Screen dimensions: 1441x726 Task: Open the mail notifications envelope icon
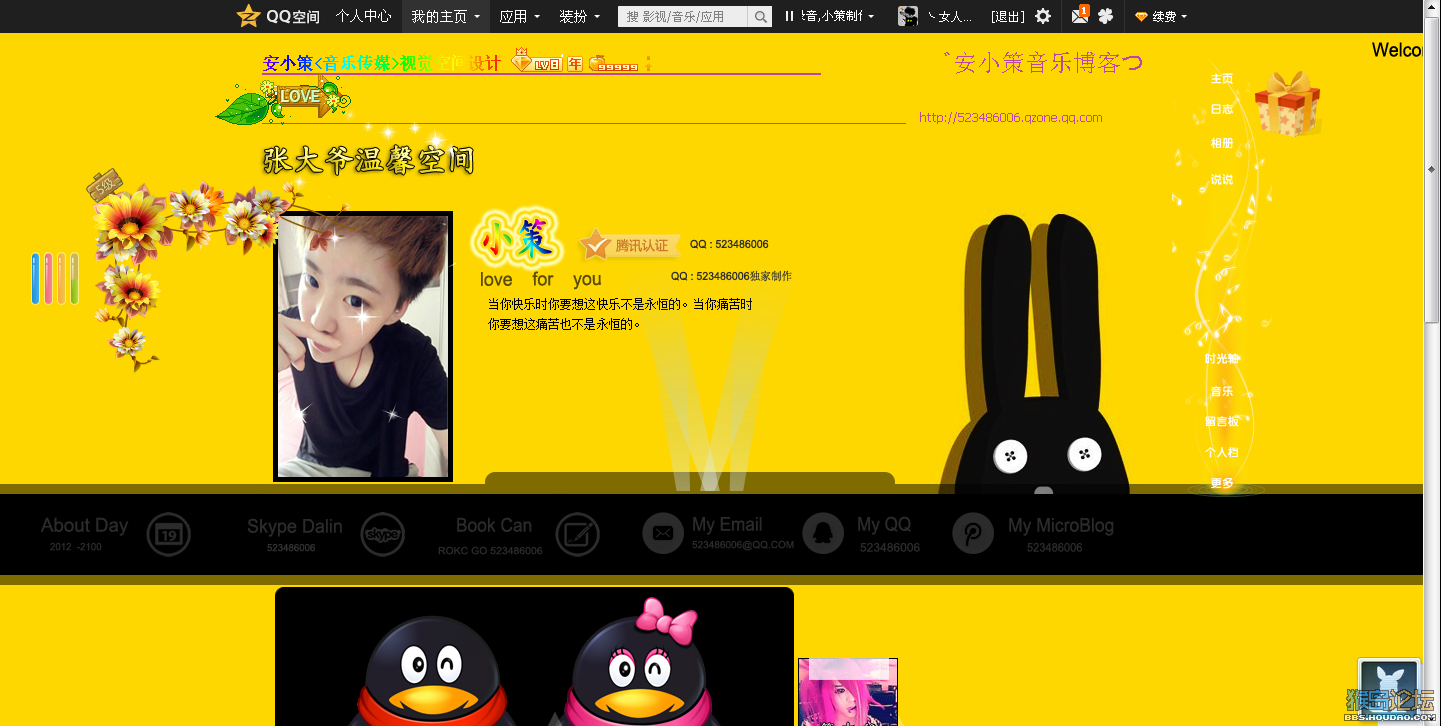1080,15
